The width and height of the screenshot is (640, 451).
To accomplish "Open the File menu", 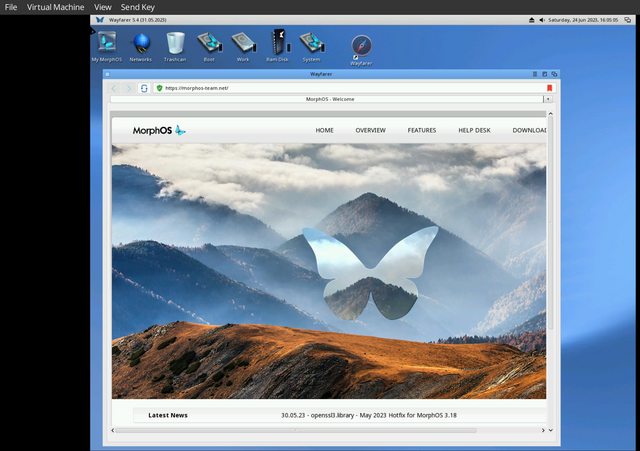I will 11,7.
